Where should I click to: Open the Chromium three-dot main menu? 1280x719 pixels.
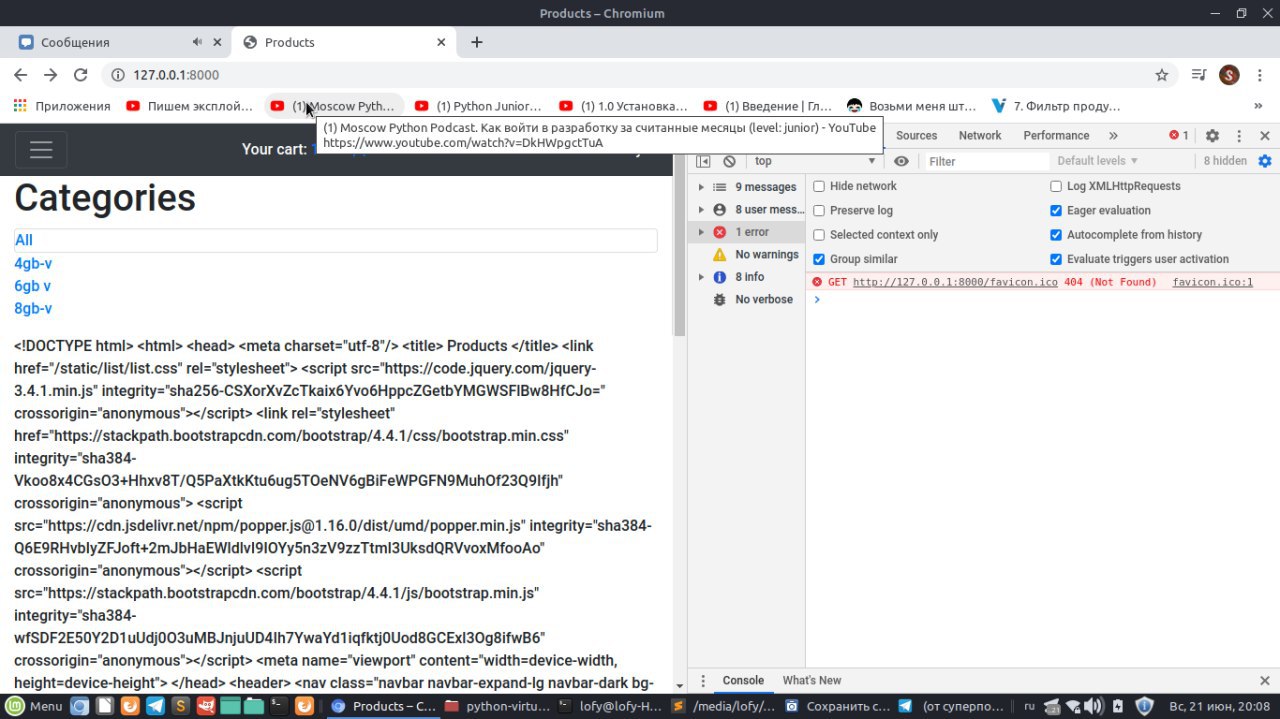[1260, 75]
